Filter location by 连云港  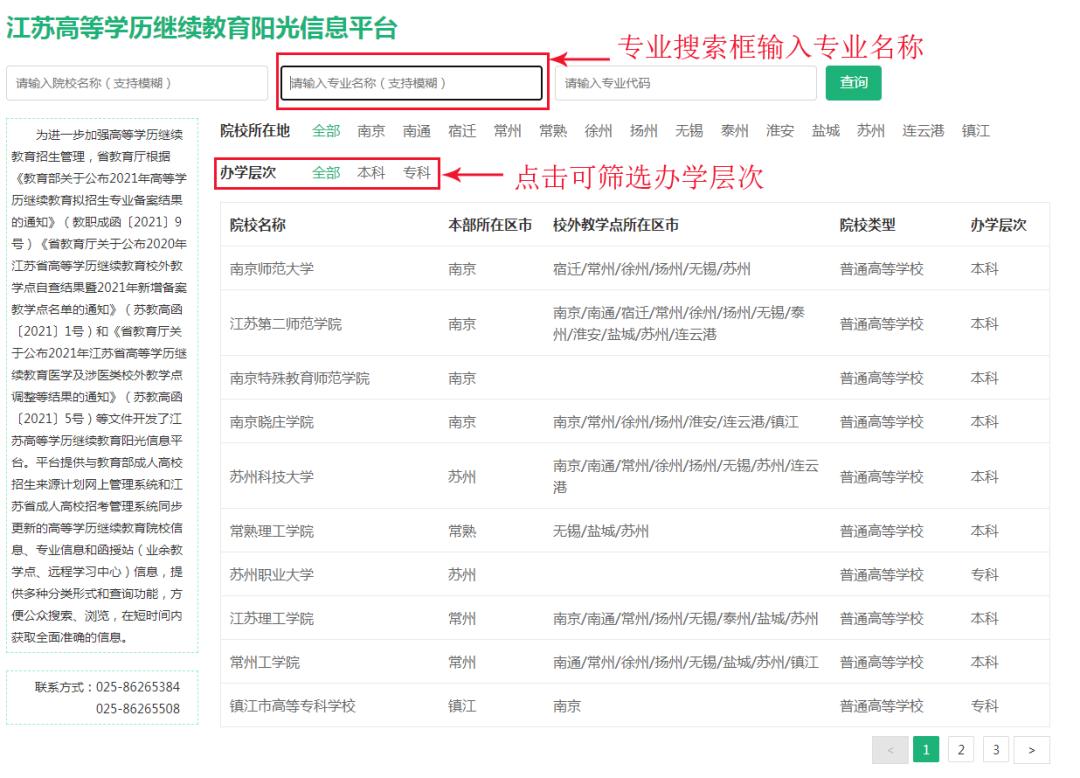[923, 131]
